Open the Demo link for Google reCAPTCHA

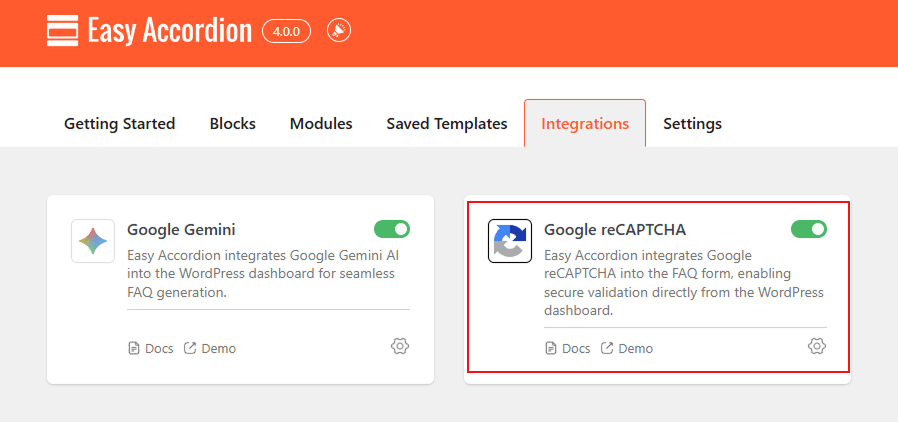click(635, 349)
